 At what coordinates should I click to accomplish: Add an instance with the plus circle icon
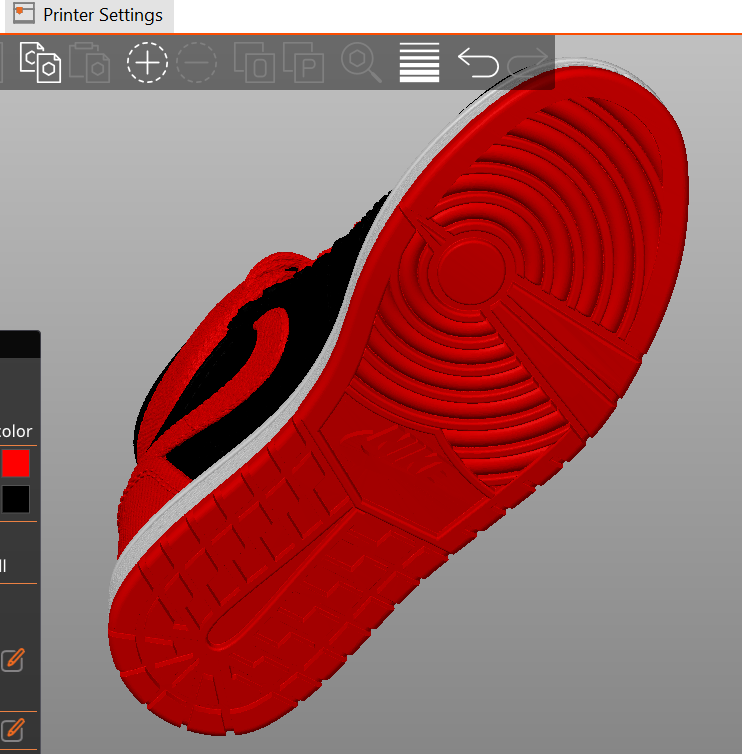click(x=147, y=63)
